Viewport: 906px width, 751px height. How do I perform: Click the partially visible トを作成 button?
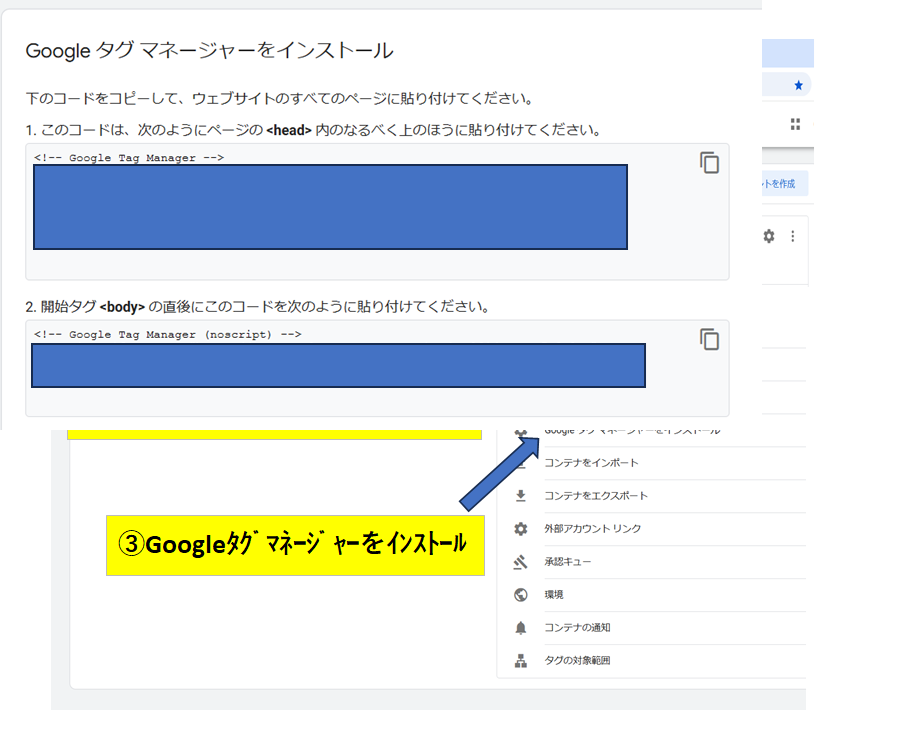coord(783,184)
